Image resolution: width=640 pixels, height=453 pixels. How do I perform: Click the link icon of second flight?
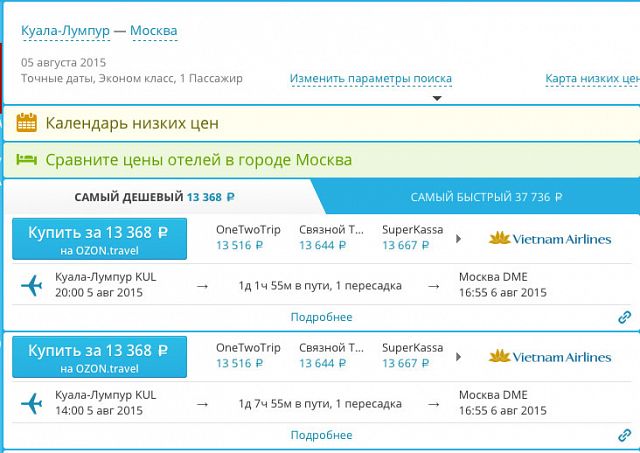(x=624, y=435)
